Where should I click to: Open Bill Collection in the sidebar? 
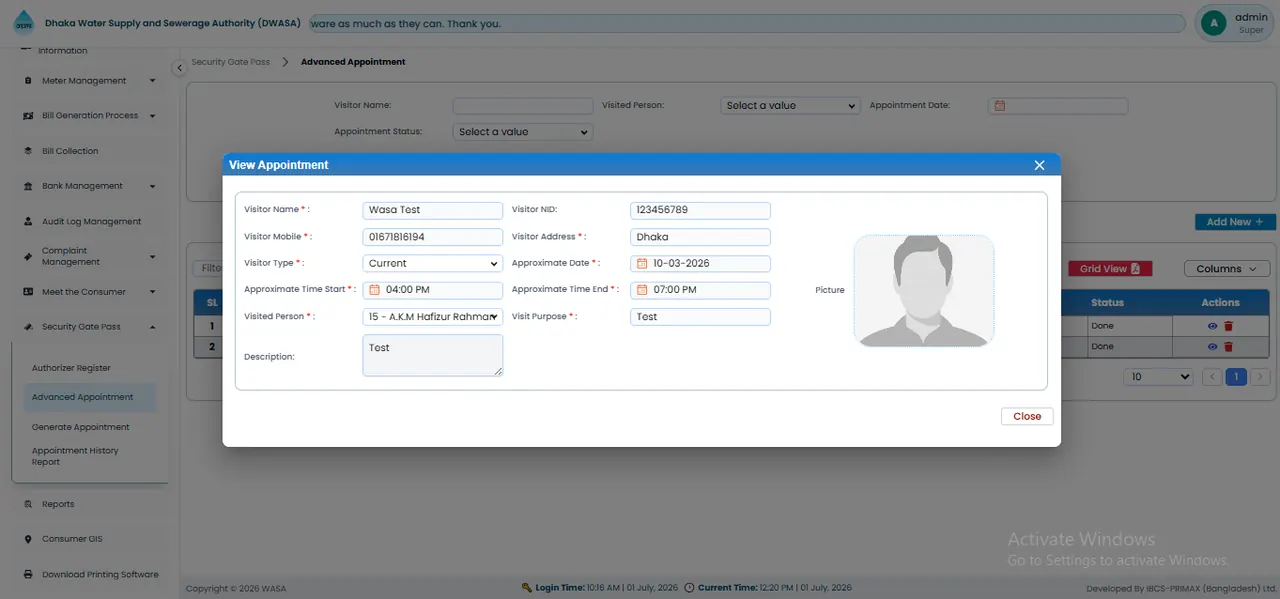(70, 151)
